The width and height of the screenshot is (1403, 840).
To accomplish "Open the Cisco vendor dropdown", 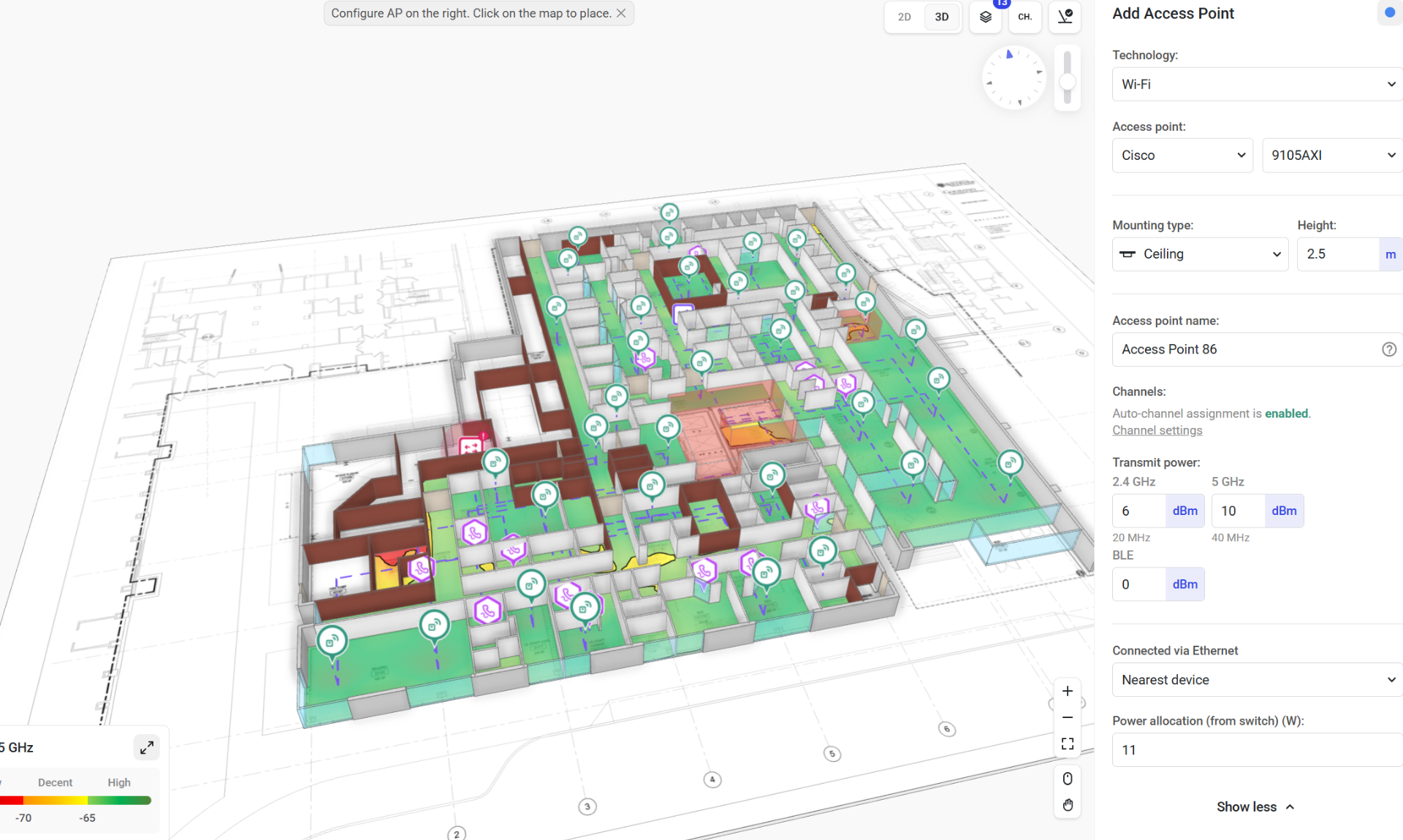I will click(1182, 155).
